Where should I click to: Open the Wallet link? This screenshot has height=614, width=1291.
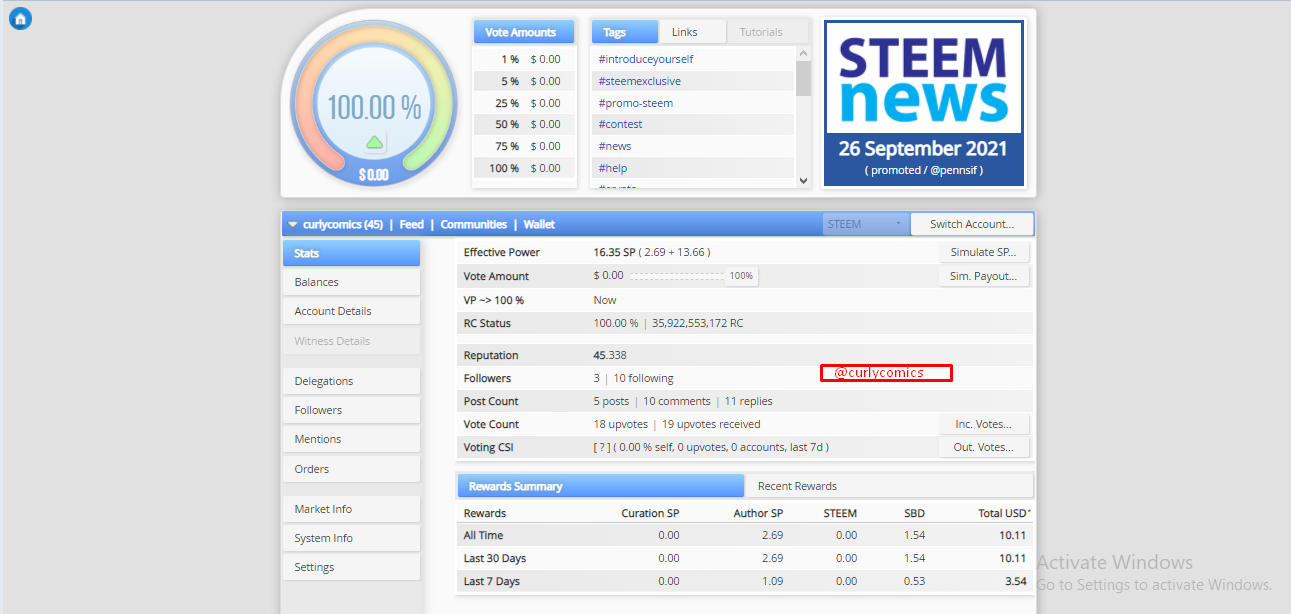[539, 225]
